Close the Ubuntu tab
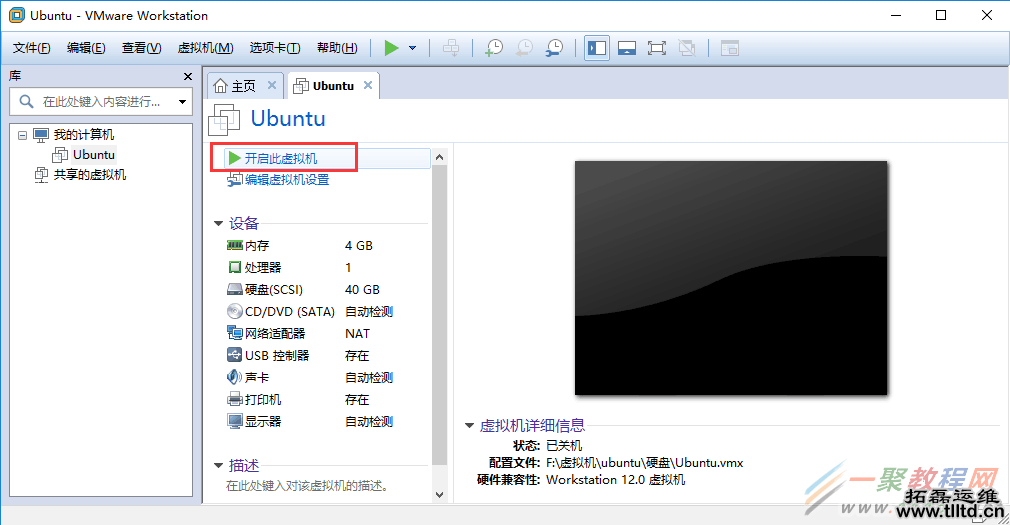The width and height of the screenshot is (1010, 525). pyautogui.click(x=368, y=85)
